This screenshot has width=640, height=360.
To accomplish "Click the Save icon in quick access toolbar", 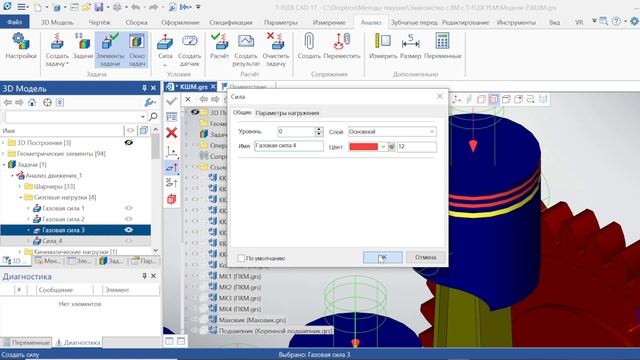I will click(99, 7).
